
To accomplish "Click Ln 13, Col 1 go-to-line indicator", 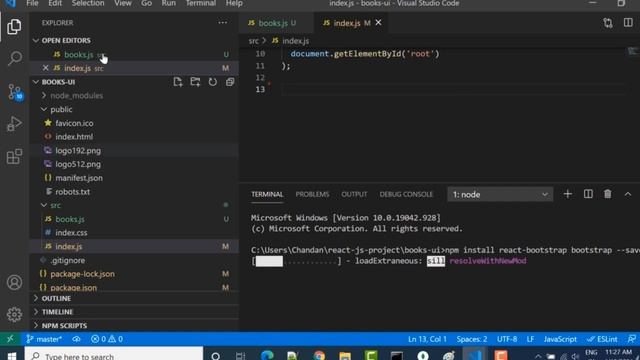I will [427, 339].
